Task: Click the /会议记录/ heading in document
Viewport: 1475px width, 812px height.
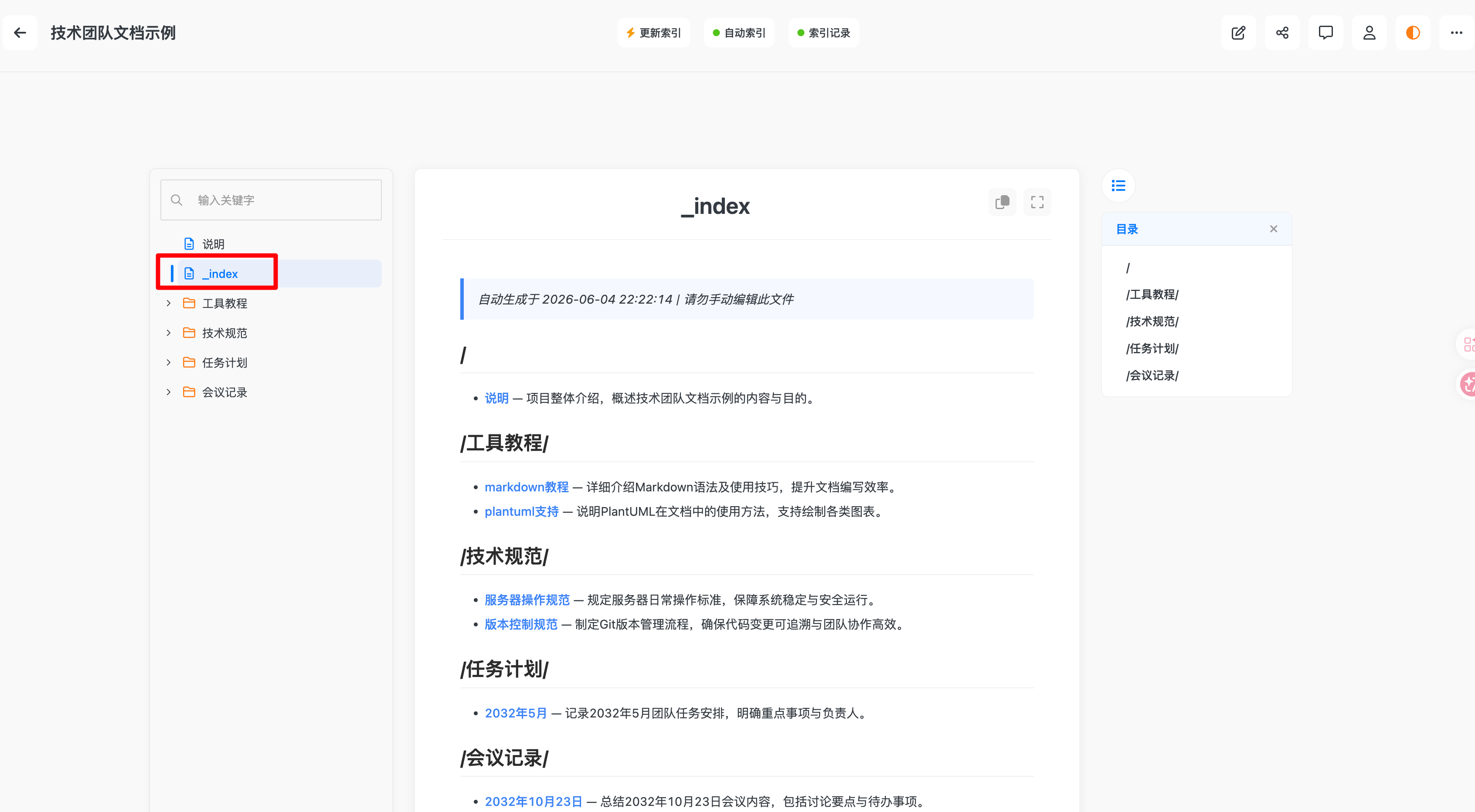Action: pyautogui.click(x=504, y=758)
